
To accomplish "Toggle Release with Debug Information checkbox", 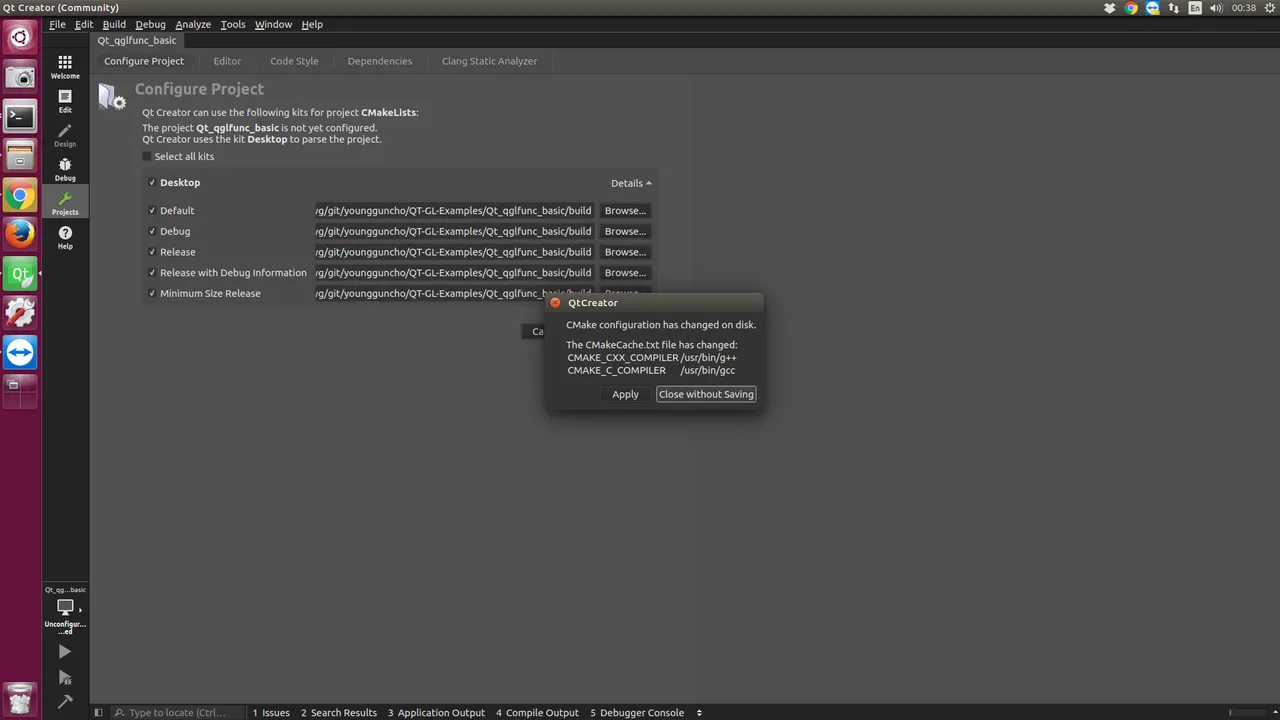I will (152, 273).
